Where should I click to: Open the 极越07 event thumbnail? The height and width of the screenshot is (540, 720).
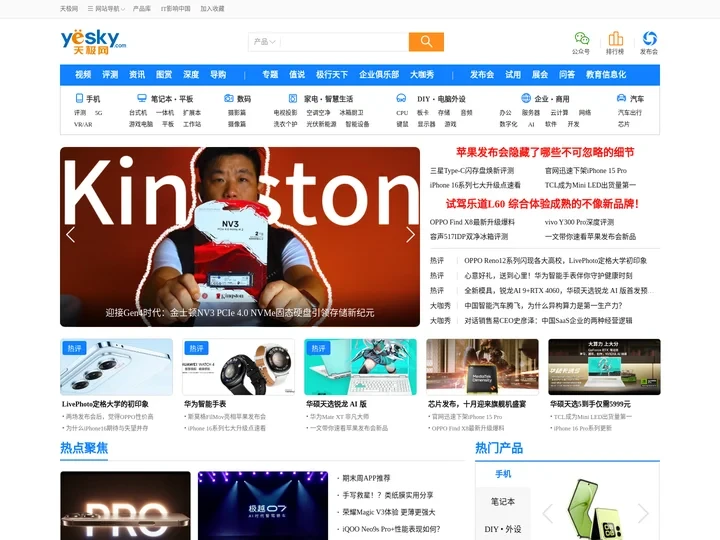point(263,506)
